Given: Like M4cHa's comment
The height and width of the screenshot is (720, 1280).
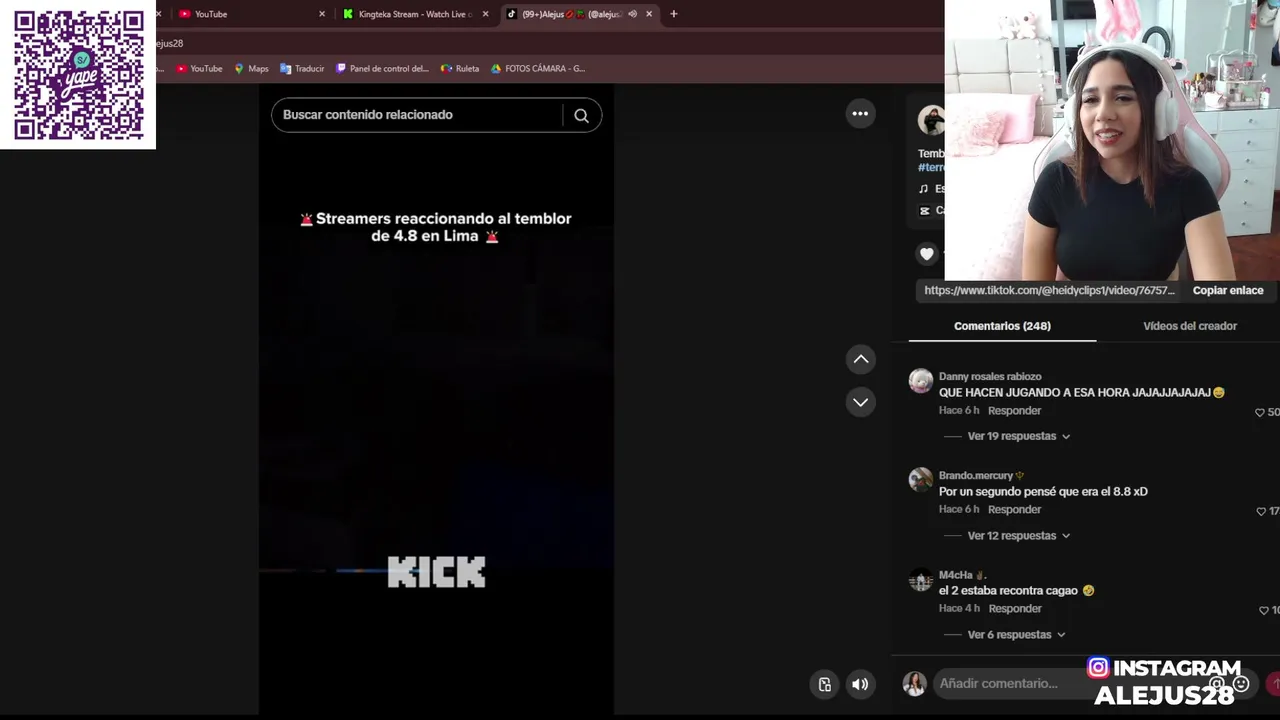Looking at the screenshot, I should (x=1263, y=610).
